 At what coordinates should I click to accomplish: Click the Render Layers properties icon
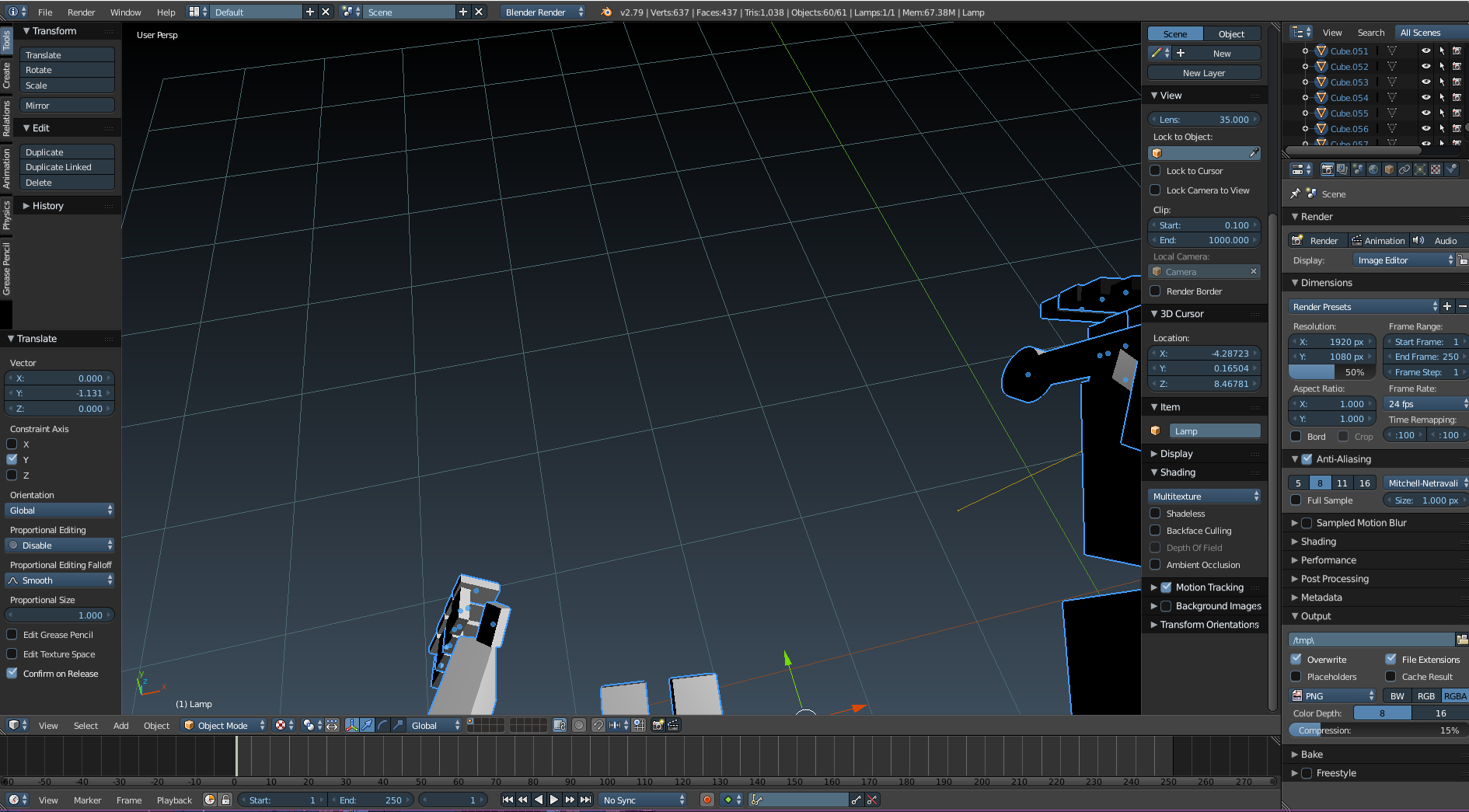click(x=1342, y=169)
